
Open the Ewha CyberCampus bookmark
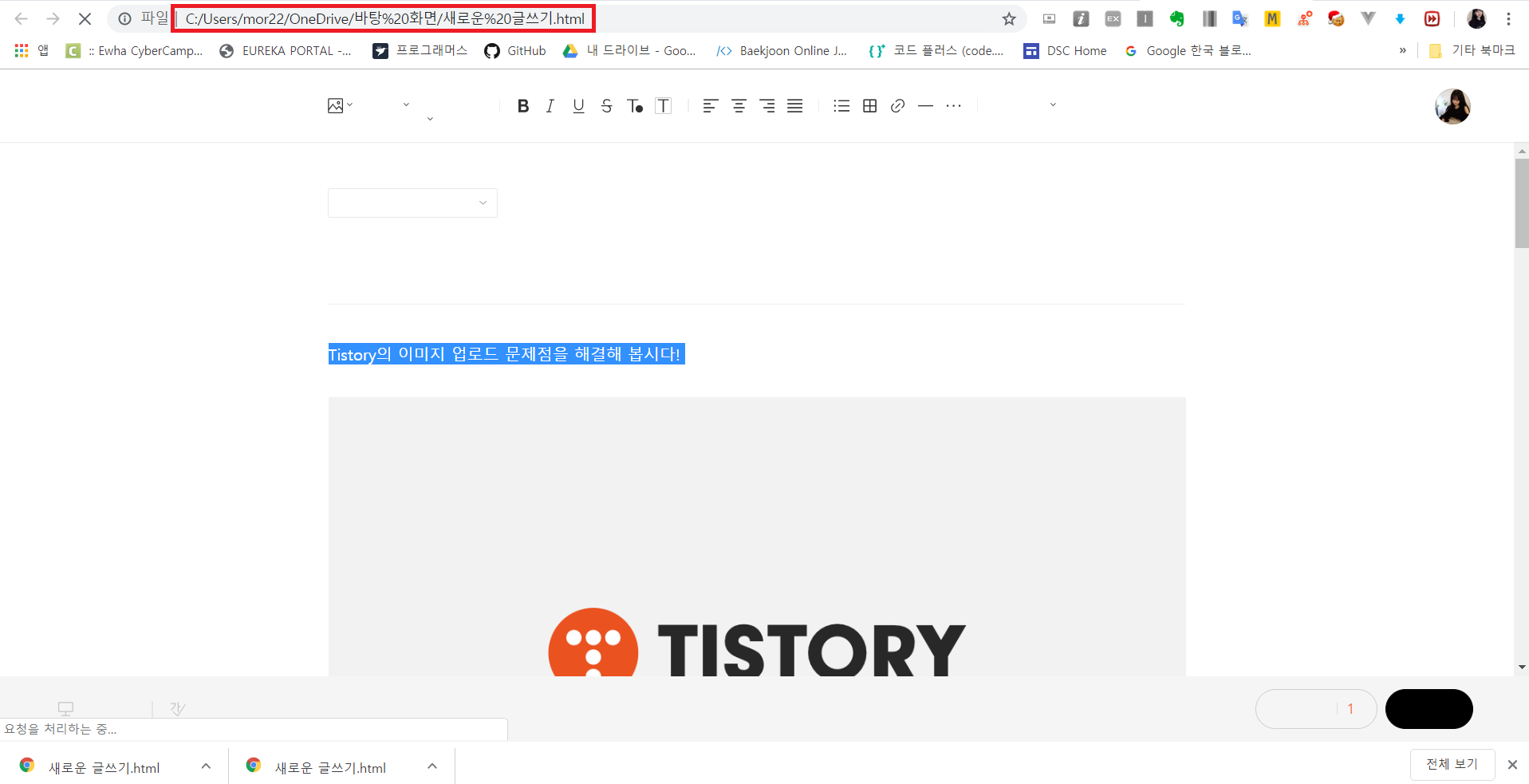[134, 50]
